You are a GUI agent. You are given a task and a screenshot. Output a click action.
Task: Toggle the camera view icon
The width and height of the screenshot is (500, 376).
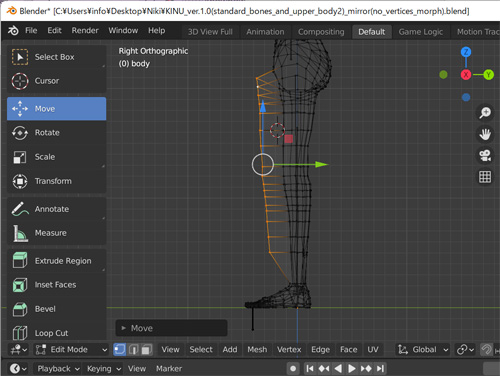(485, 155)
